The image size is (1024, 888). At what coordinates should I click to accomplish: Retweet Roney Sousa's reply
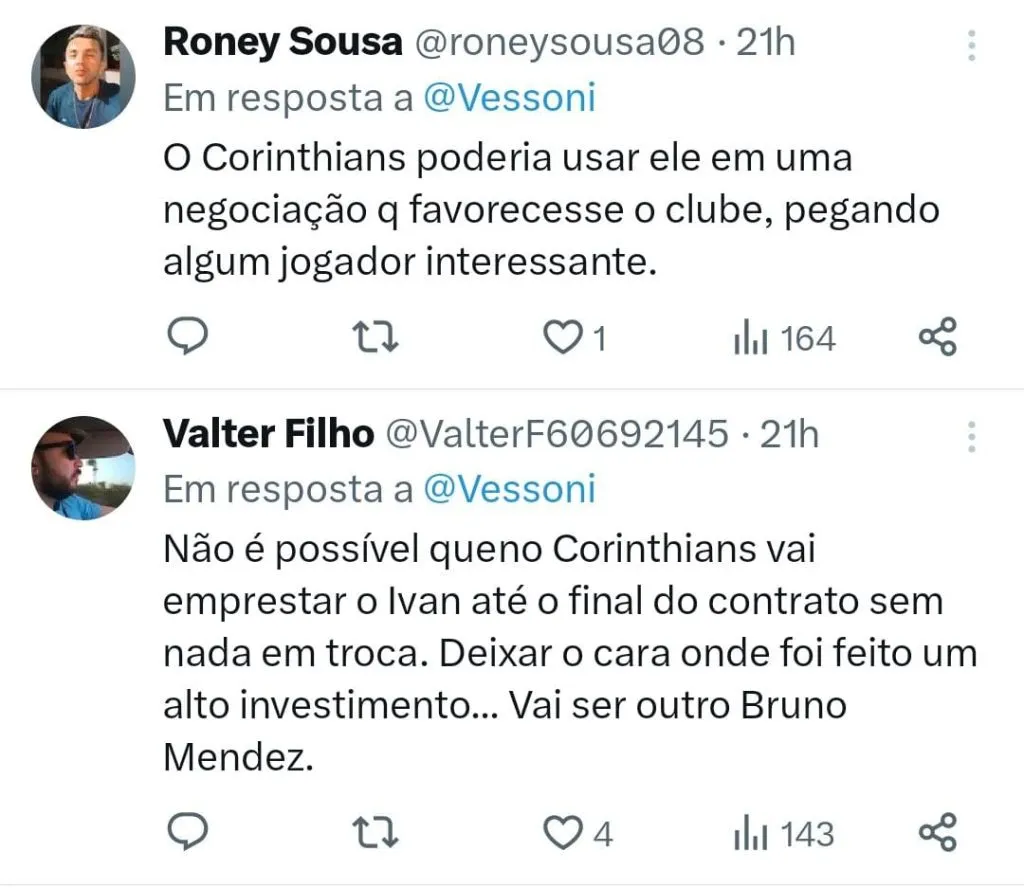pyautogui.click(x=378, y=338)
